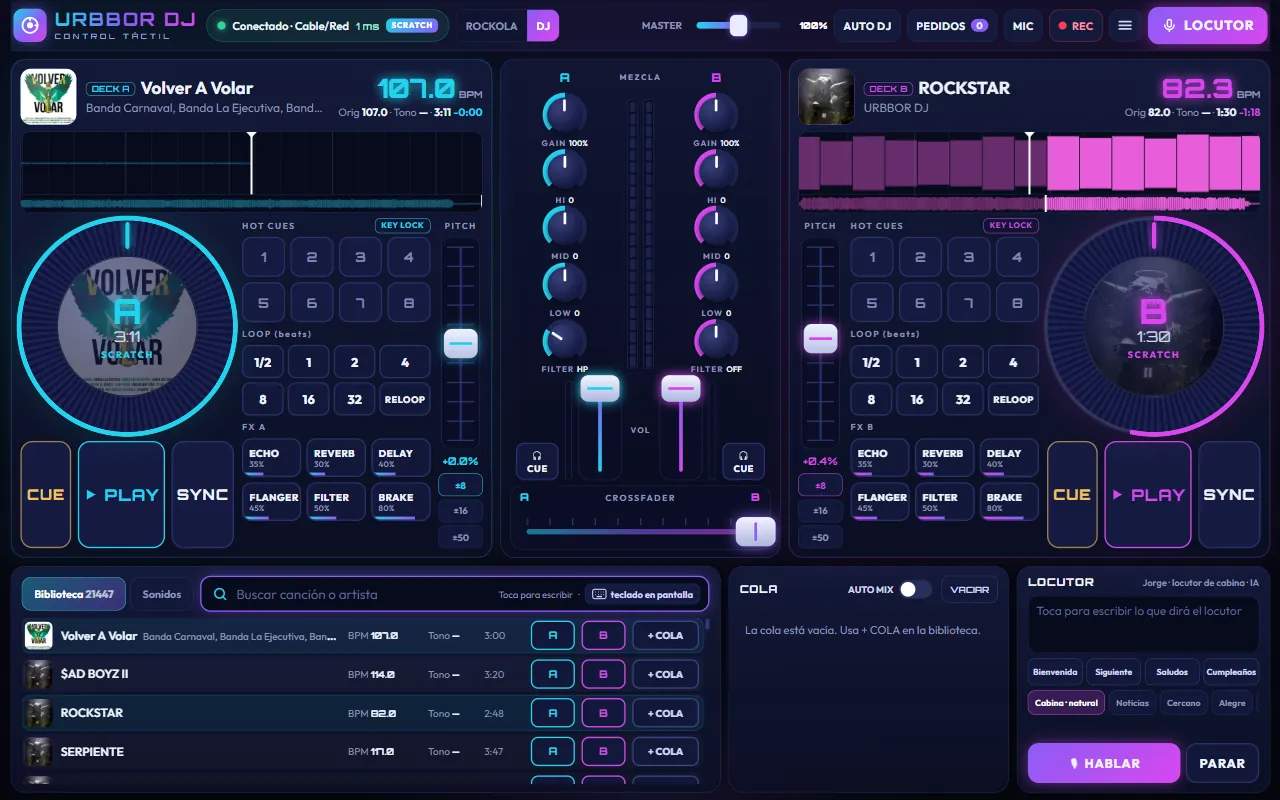
Task: Click the MASTER volume slider
Action: click(738, 26)
